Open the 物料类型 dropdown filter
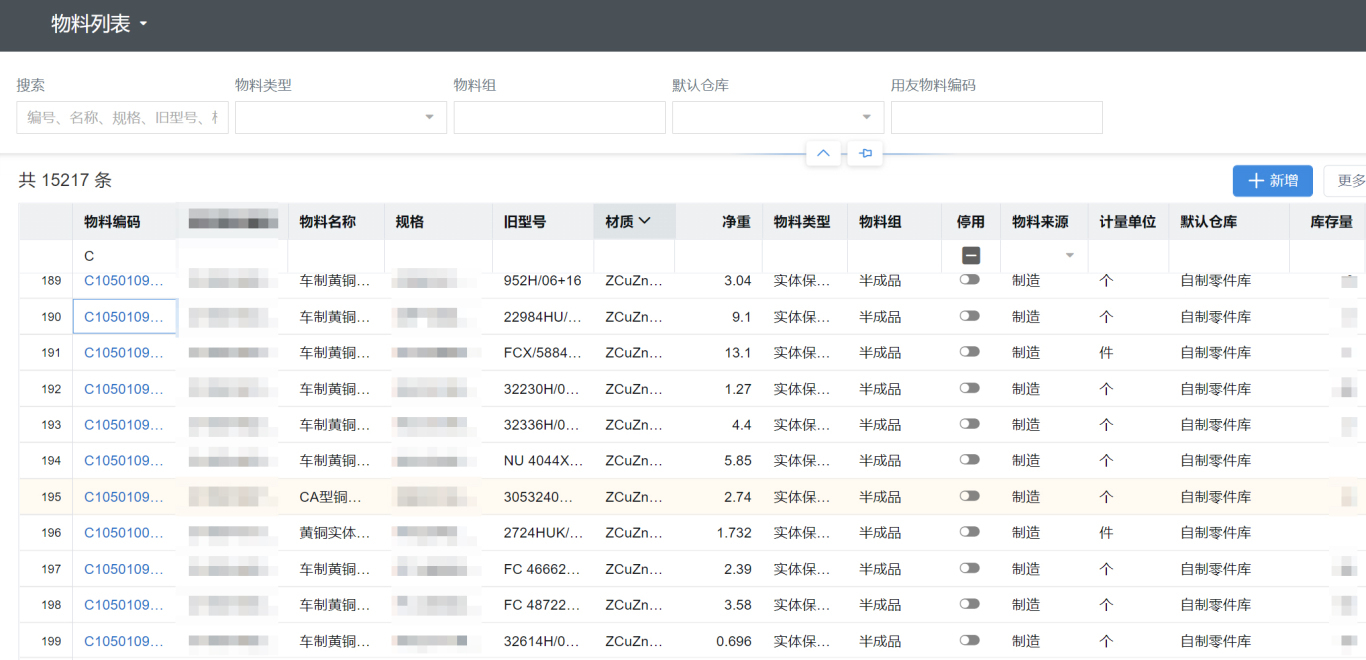 click(x=341, y=117)
